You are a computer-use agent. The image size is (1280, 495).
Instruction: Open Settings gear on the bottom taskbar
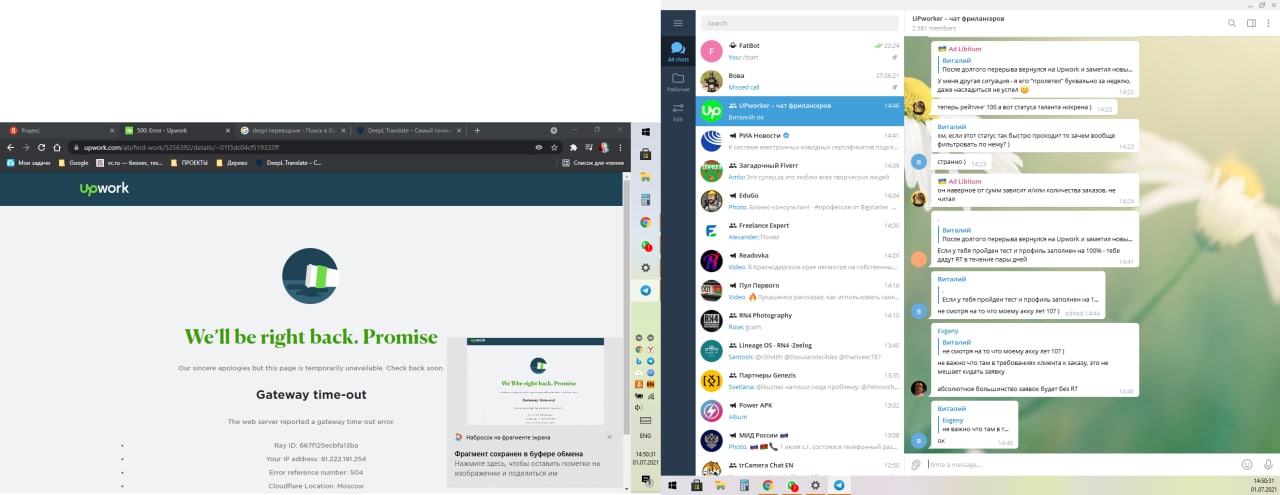815,485
